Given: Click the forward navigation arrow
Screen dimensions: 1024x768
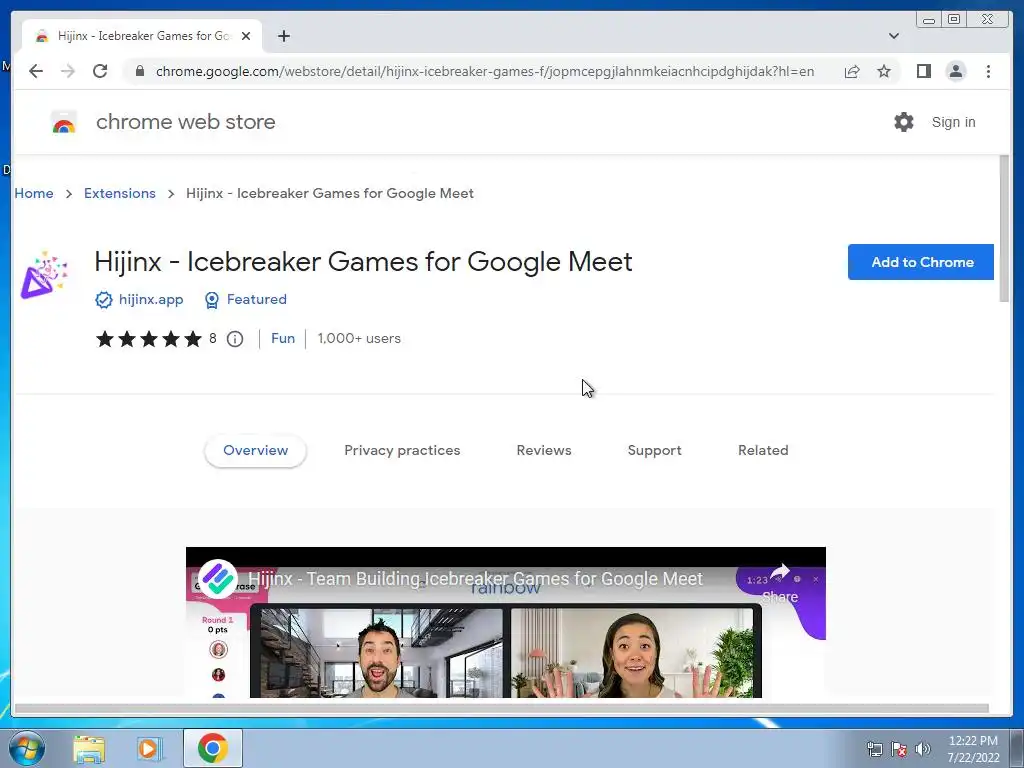Looking at the screenshot, I should [68, 71].
